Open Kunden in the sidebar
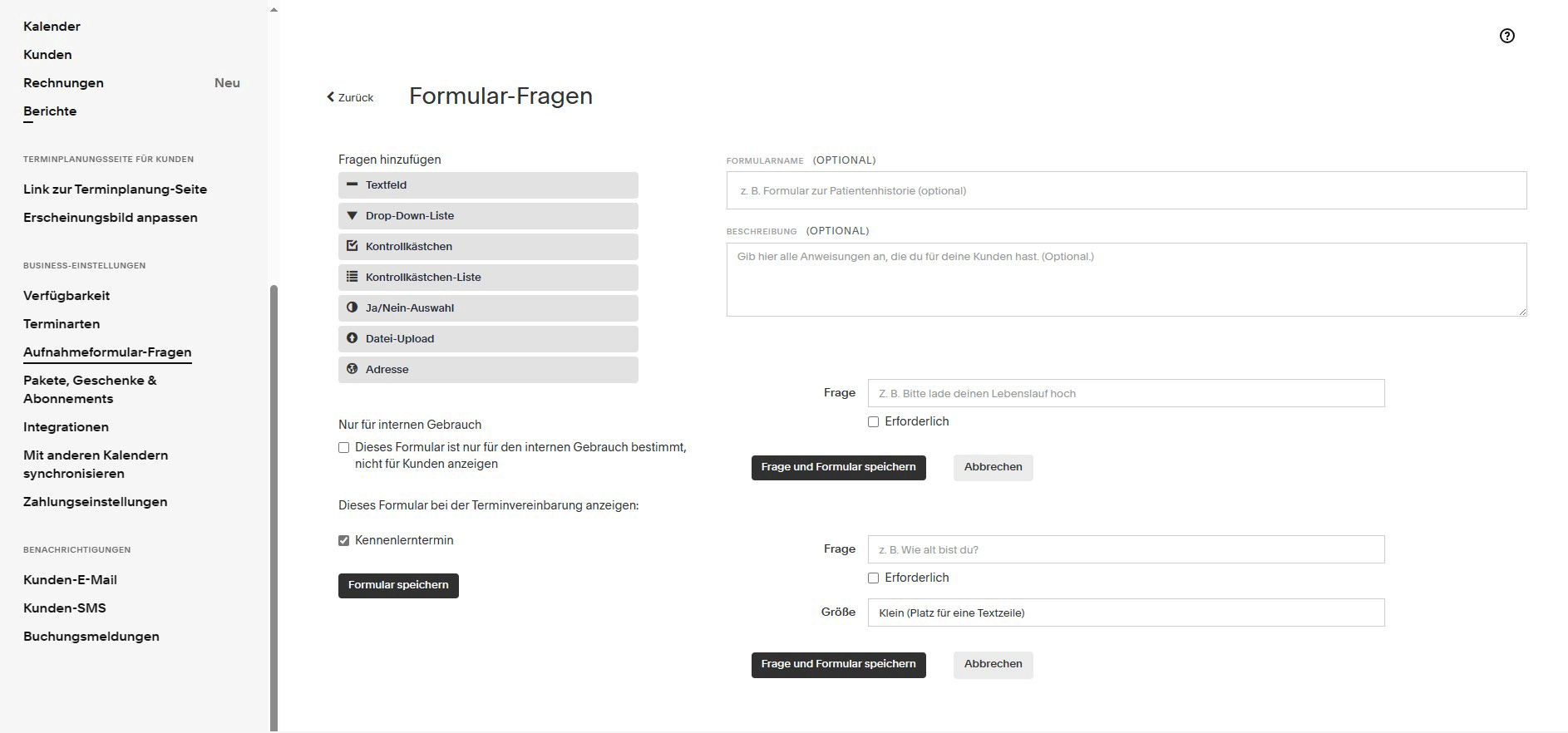 pyautogui.click(x=47, y=55)
